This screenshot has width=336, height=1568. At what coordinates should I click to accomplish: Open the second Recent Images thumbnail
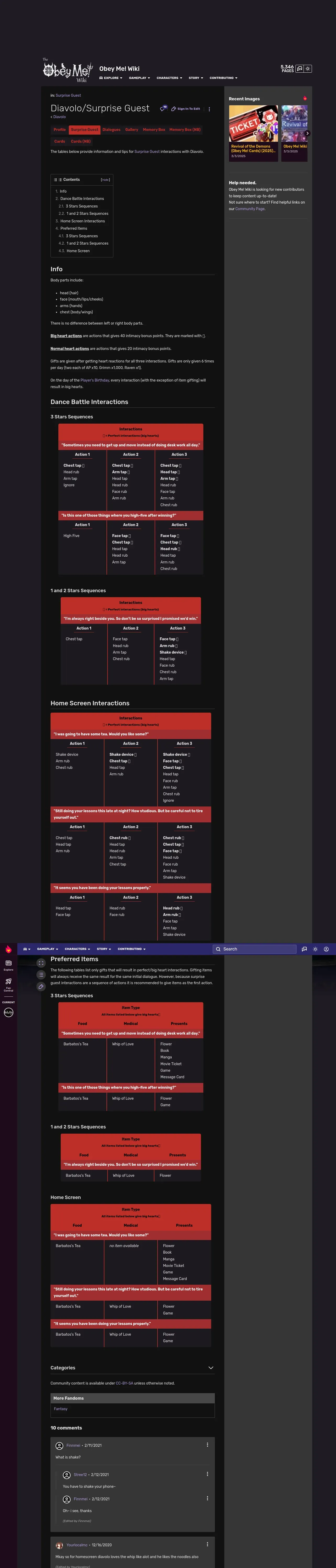(295, 124)
